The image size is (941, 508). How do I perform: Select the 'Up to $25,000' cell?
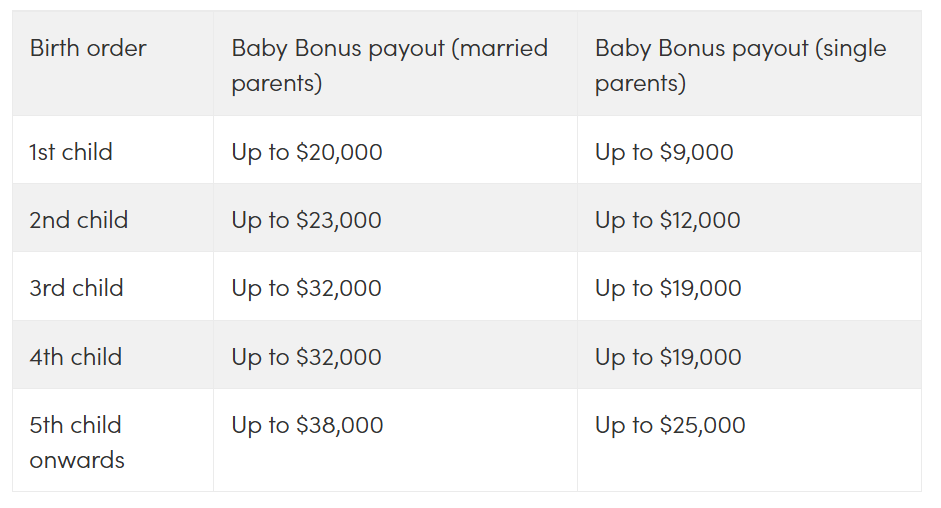pos(670,425)
